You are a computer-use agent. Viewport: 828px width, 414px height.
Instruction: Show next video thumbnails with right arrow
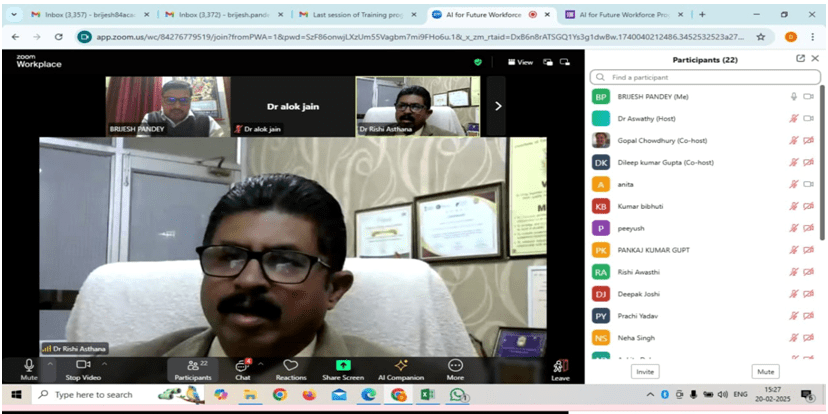point(498,105)
